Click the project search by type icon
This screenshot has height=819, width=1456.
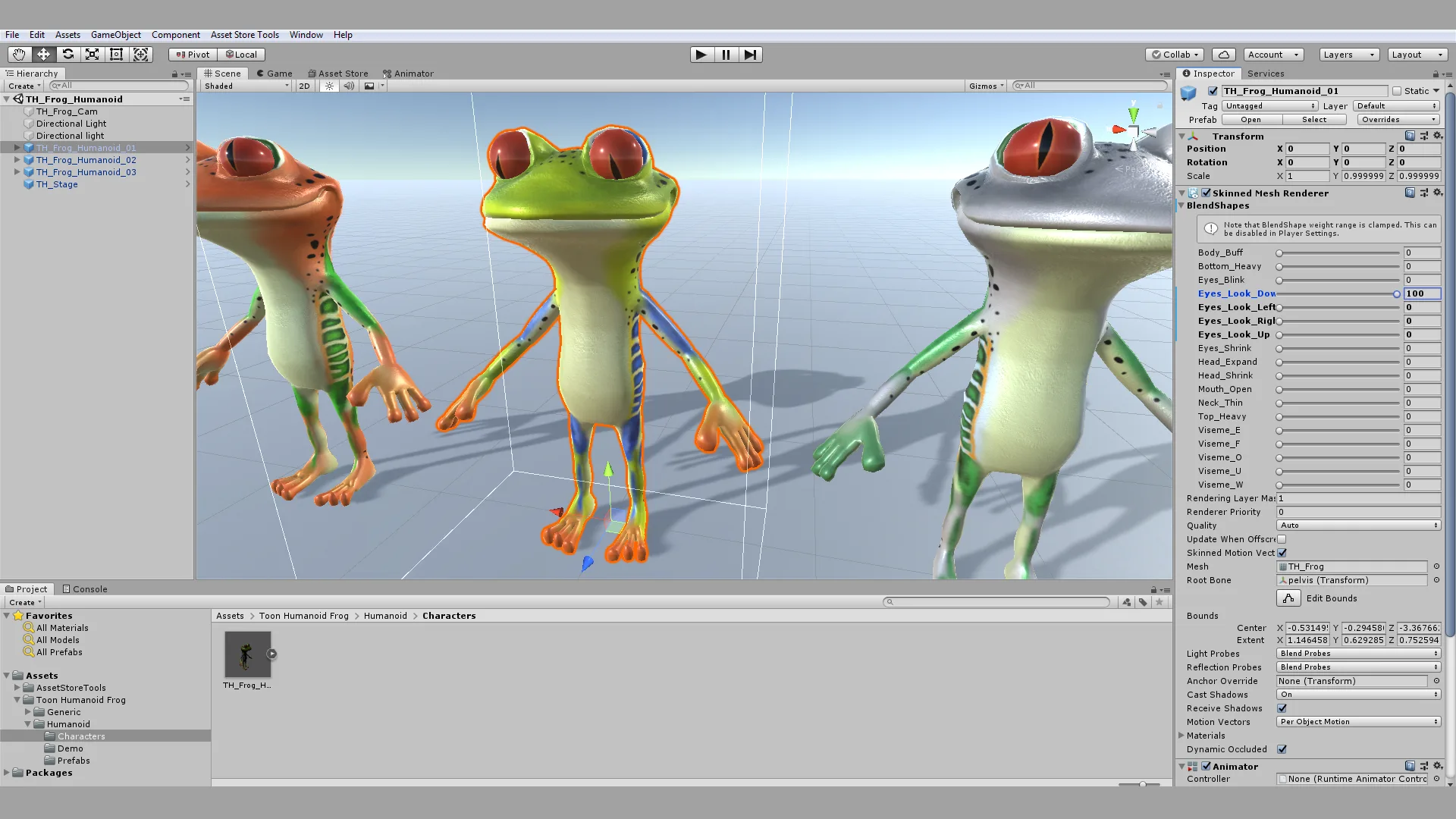coord(1127,602)
